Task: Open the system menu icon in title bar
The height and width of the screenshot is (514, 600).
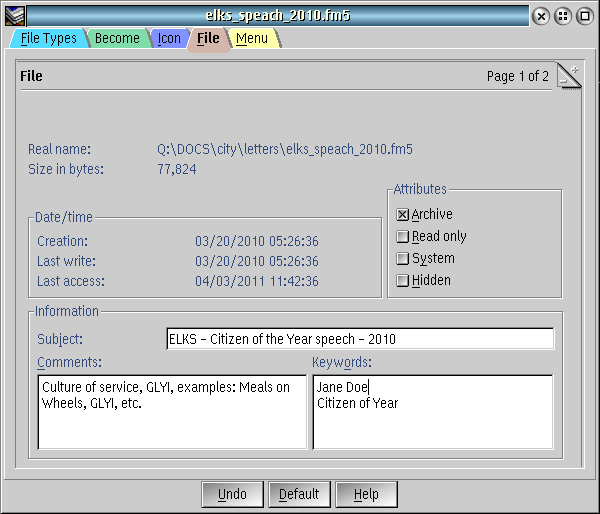Action: point(15,15)
